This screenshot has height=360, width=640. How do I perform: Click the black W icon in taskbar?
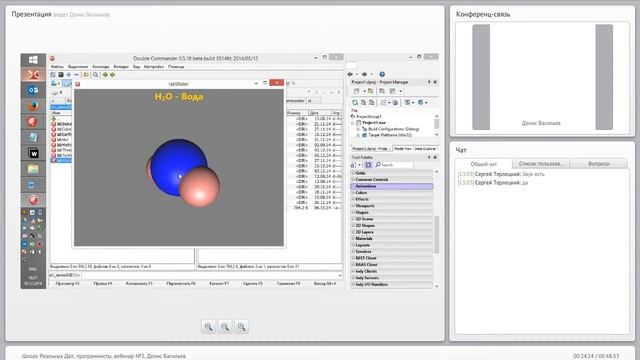[x=33, y=153]
